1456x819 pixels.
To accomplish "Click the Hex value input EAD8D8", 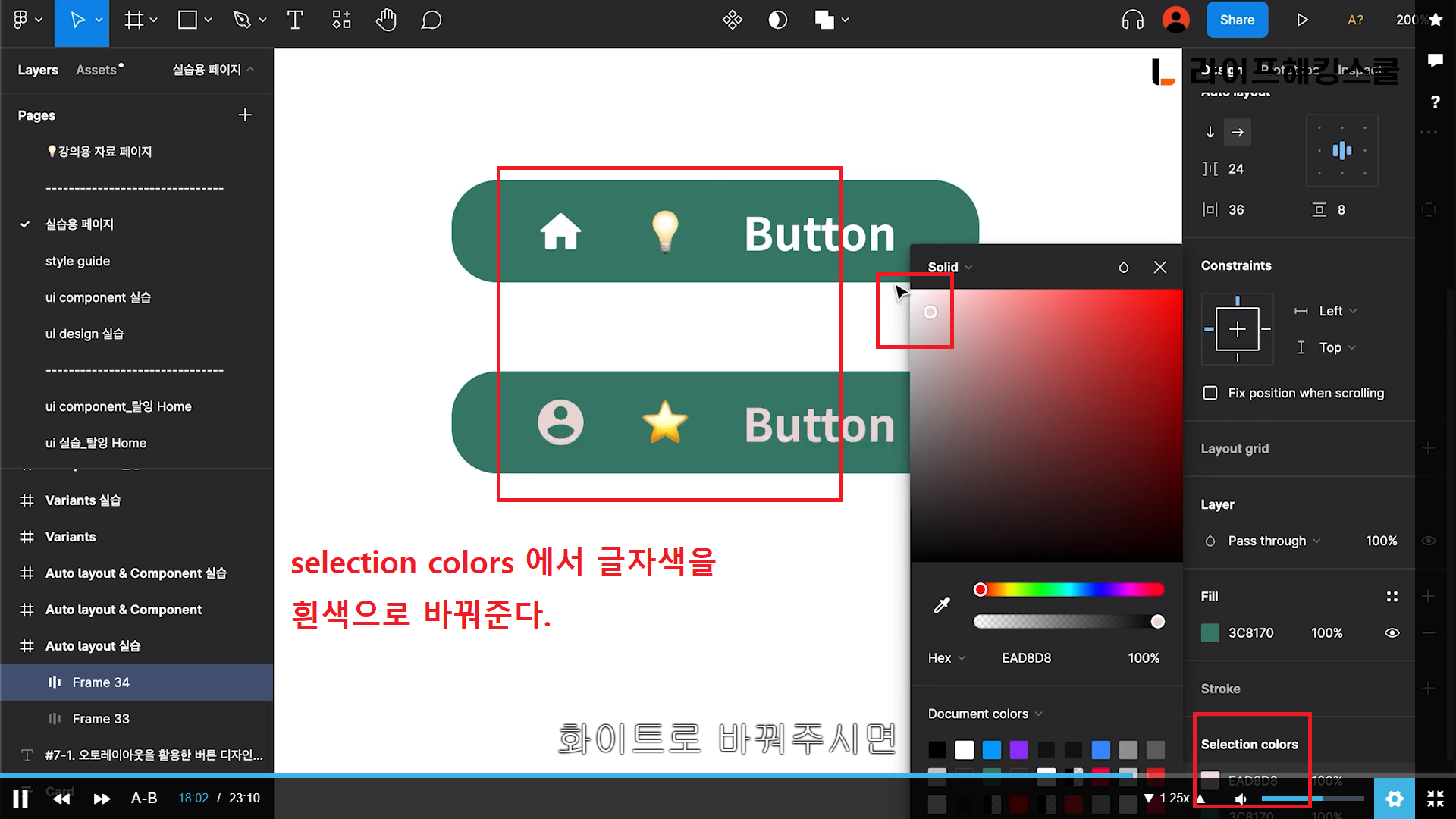I will click(x=1026, y=658).
